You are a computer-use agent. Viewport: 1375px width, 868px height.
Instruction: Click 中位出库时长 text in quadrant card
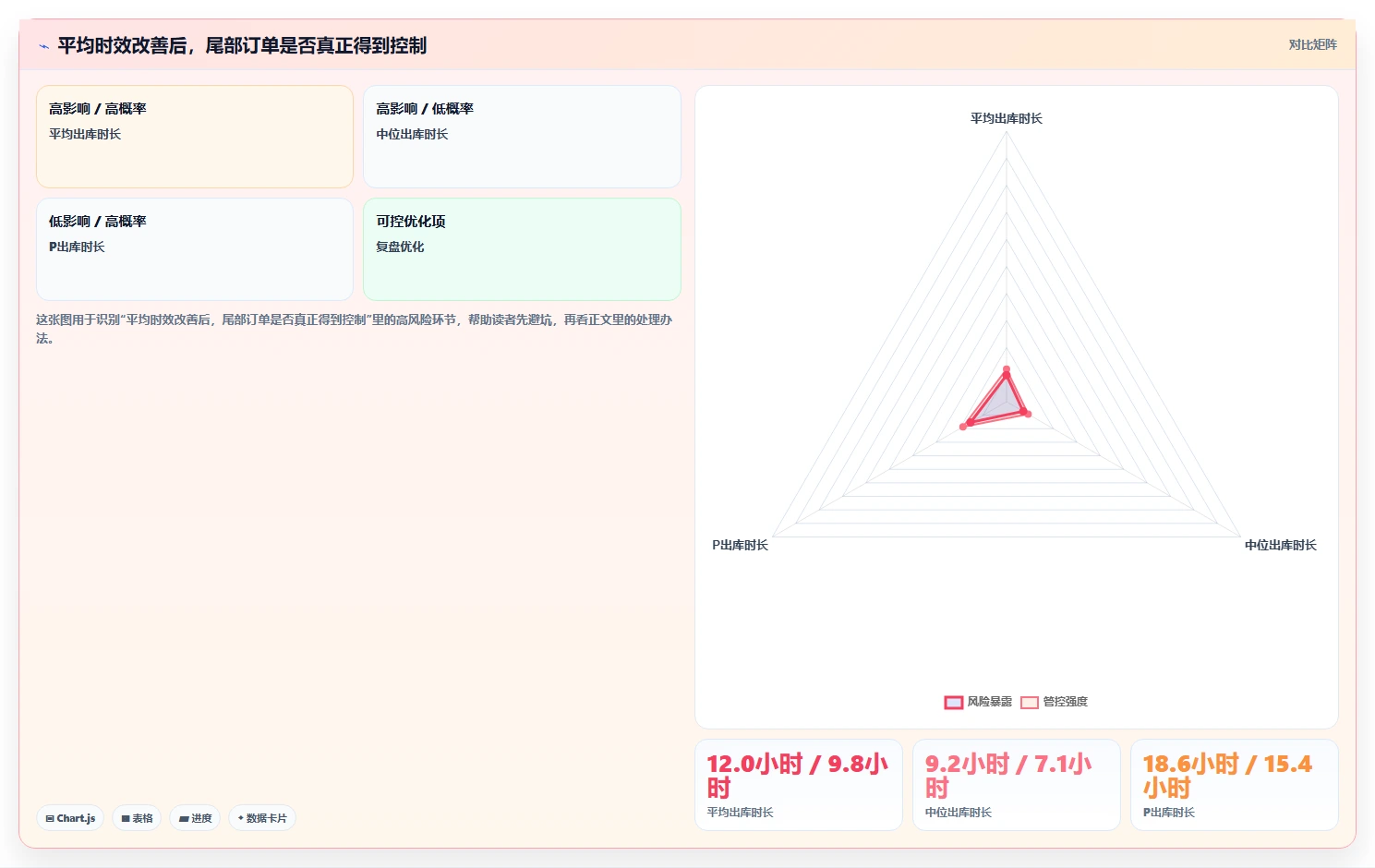412,134
